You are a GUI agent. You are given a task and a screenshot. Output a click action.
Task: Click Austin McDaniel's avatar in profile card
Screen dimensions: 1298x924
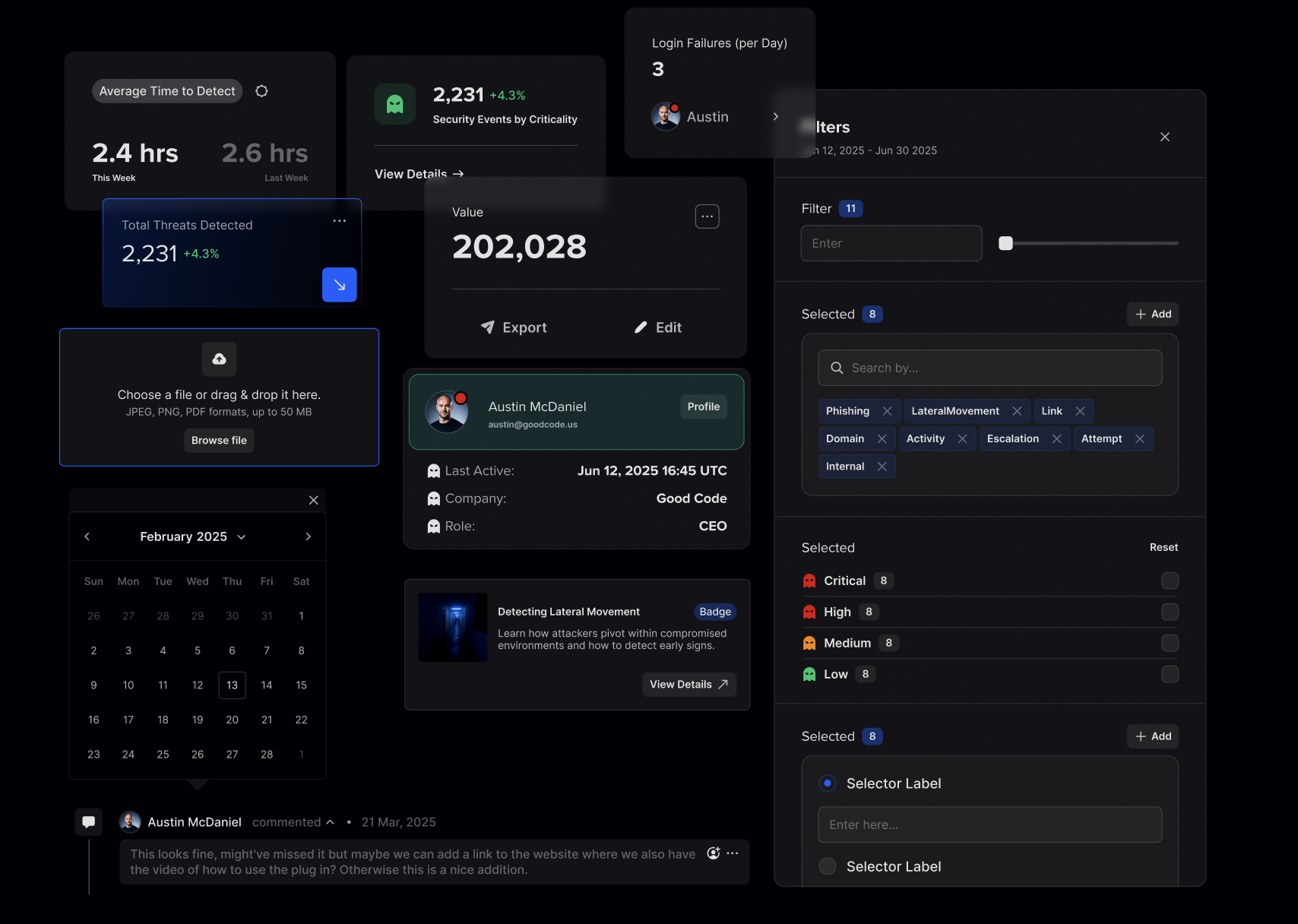pyautogui.click(x=447, y=412)
